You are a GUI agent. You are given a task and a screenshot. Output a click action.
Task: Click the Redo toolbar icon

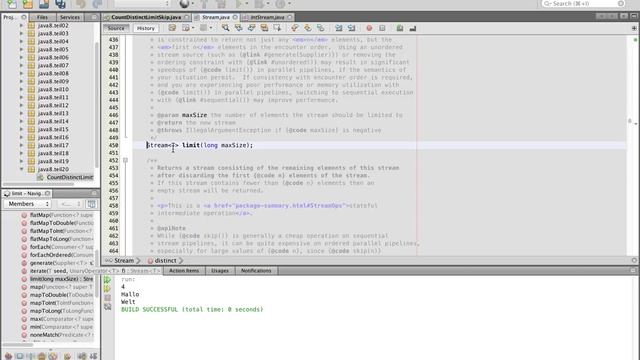tap(97, 4)
